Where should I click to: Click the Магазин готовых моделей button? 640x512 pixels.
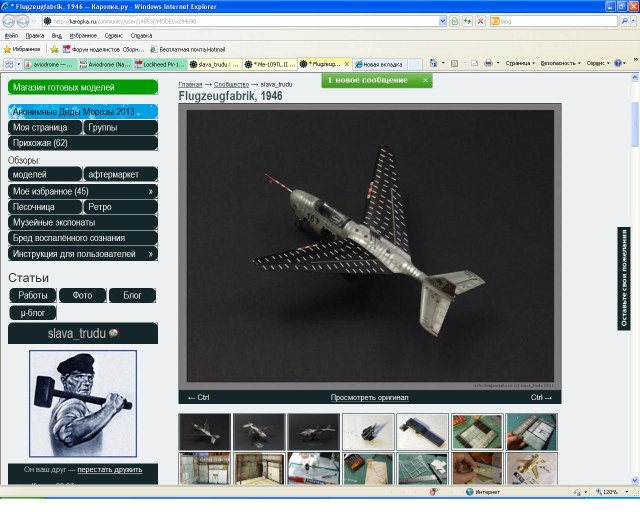[x=82, y=87]
